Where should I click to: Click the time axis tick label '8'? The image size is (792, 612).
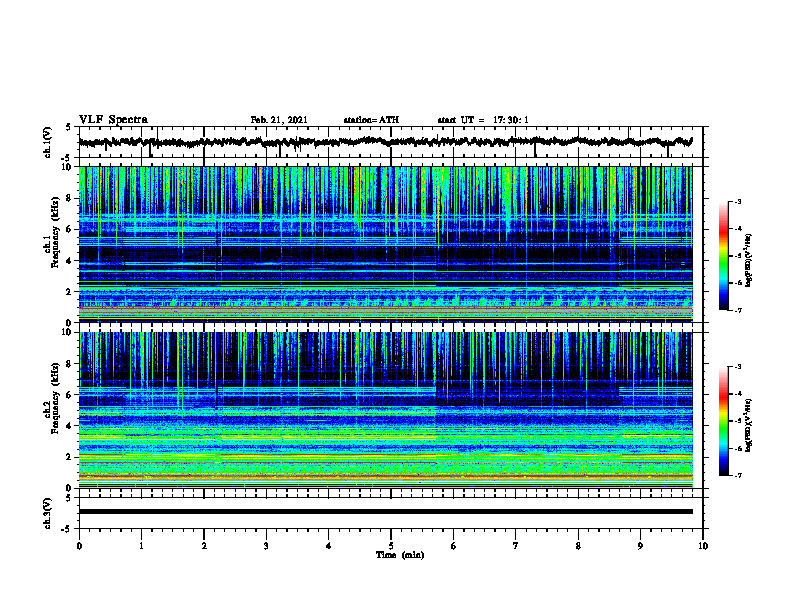(578, 546)
